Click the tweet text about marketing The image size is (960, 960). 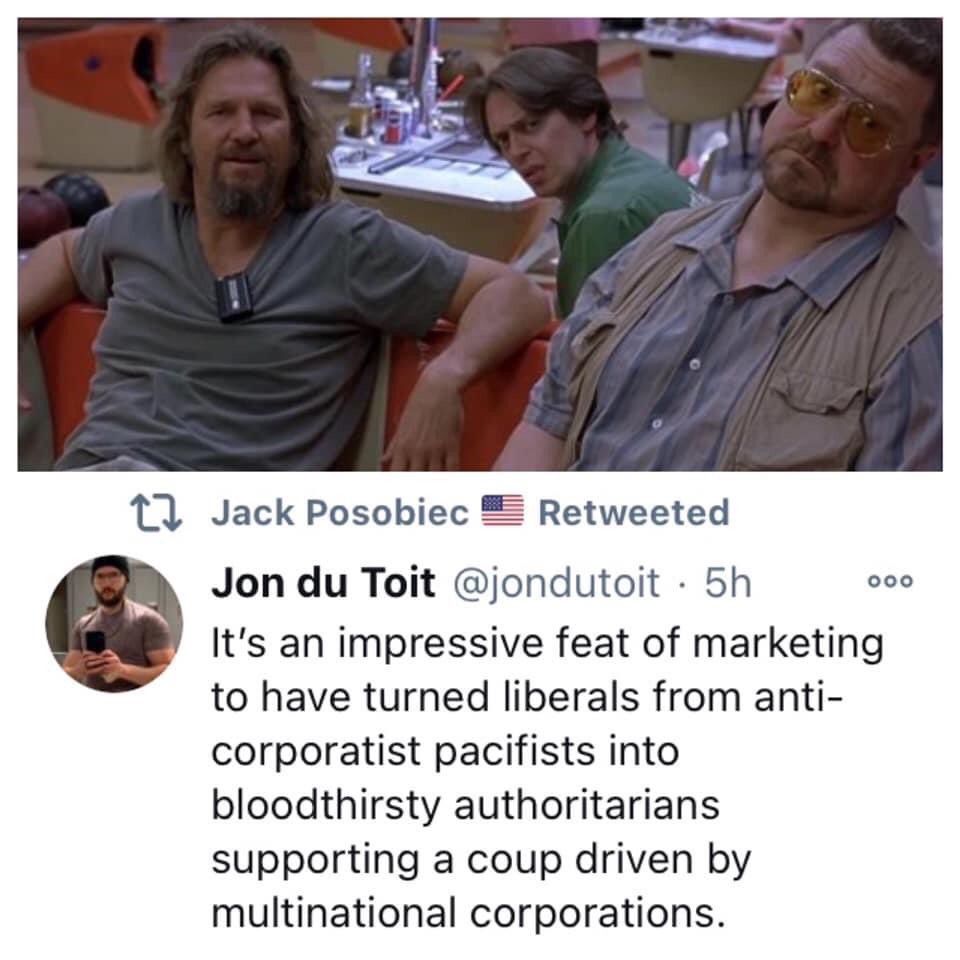pos(547,778)
